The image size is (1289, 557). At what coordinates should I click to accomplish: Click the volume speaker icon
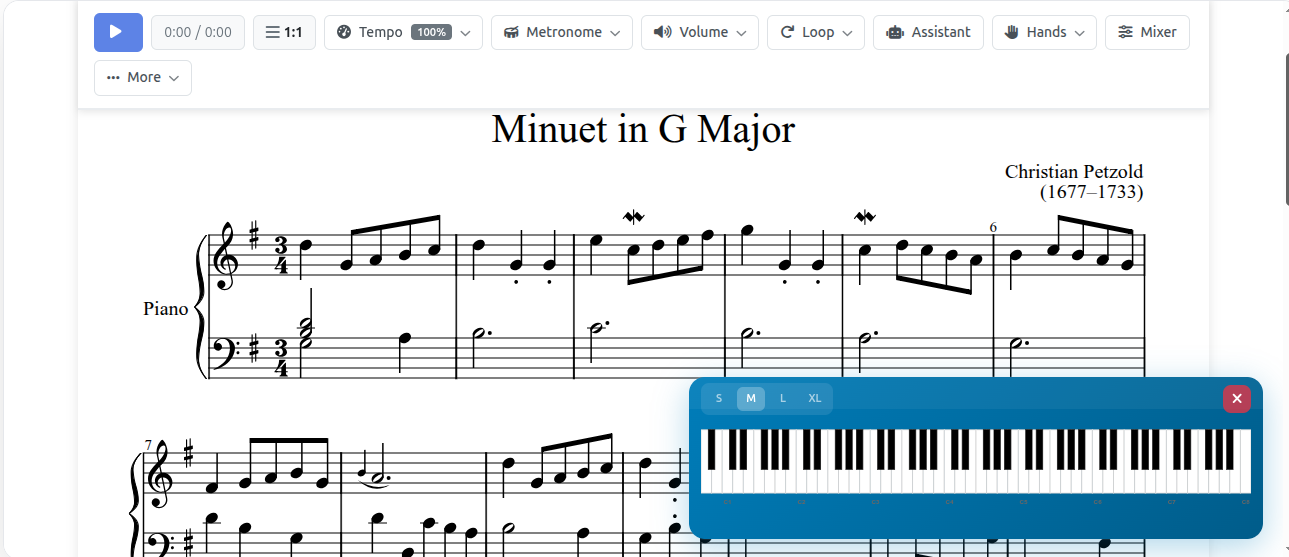(x=662, y=32)
